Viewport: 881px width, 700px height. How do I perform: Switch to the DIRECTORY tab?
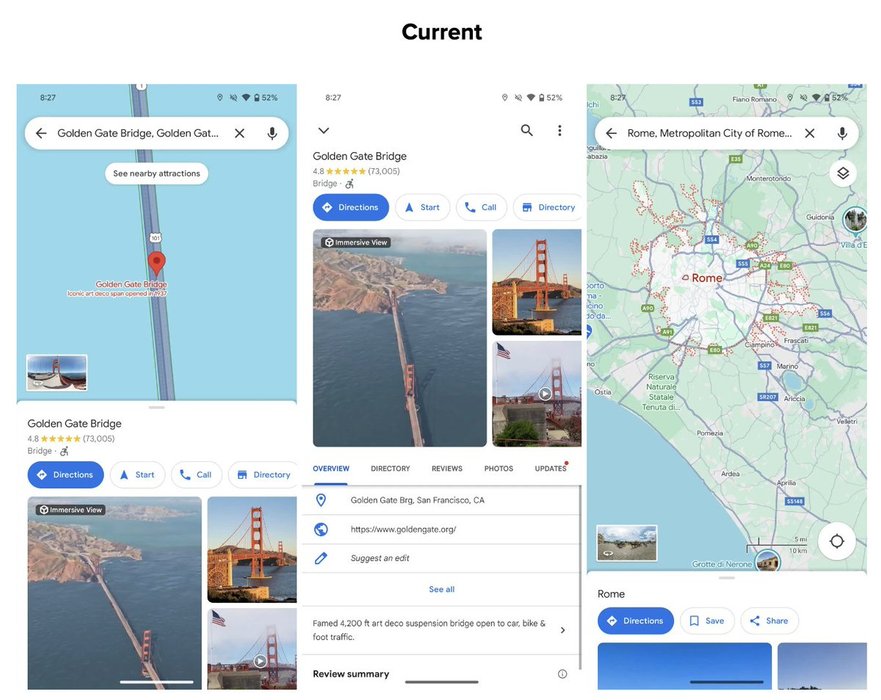[390, 469]
